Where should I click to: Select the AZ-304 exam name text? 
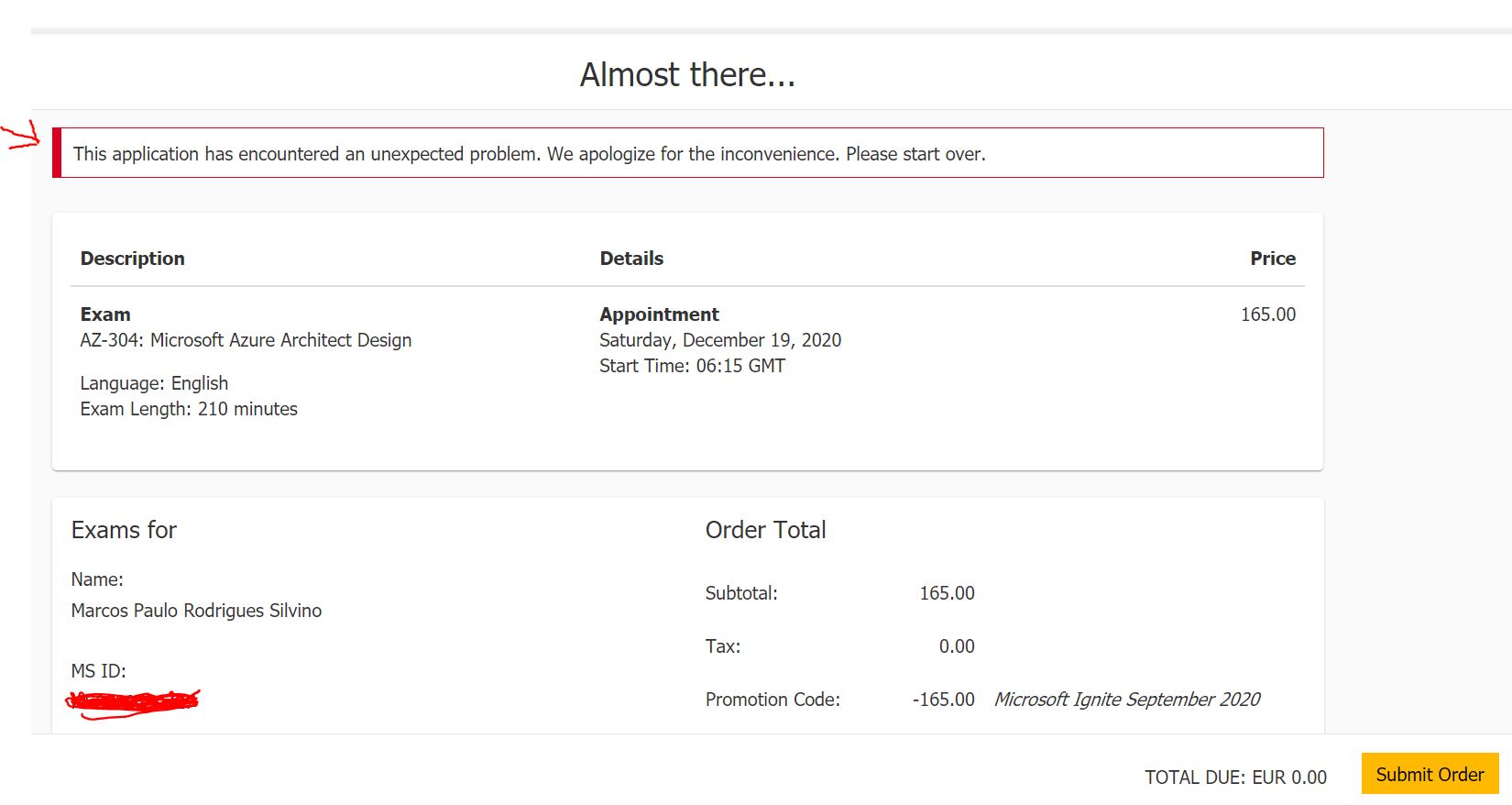[x=246, y=340]
